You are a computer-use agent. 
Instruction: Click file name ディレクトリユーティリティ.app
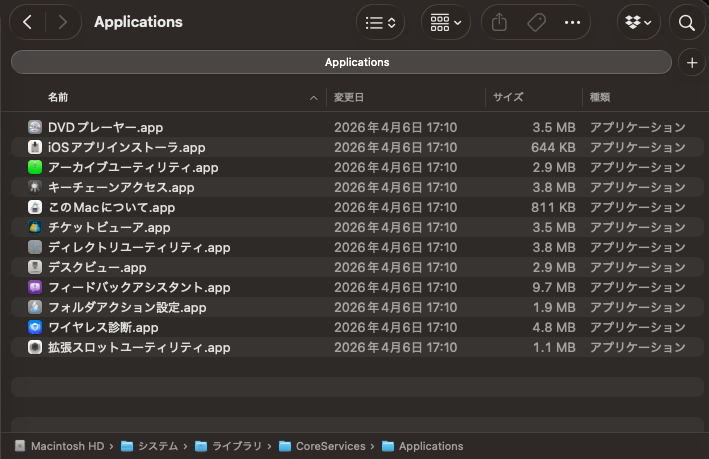tap(139, 247)
